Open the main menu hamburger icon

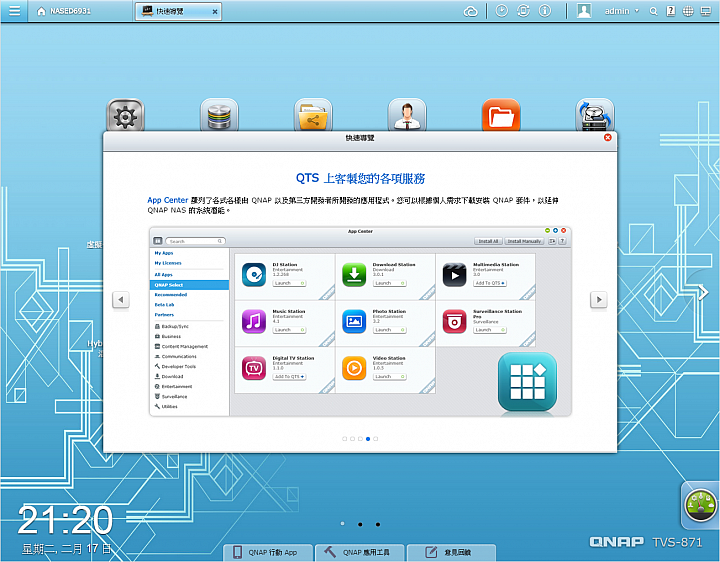coord(14,11)
